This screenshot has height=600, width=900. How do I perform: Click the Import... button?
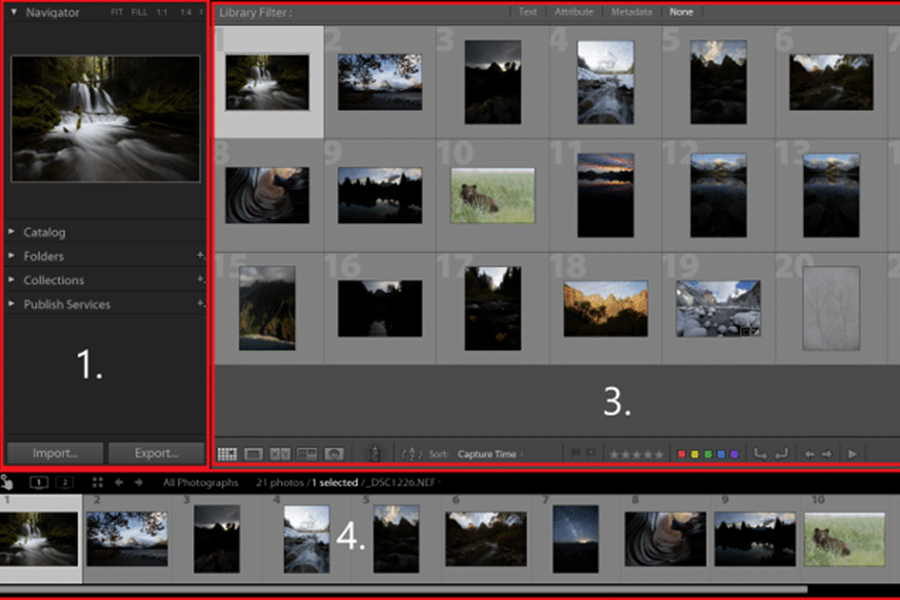click(x=53, y=452)
